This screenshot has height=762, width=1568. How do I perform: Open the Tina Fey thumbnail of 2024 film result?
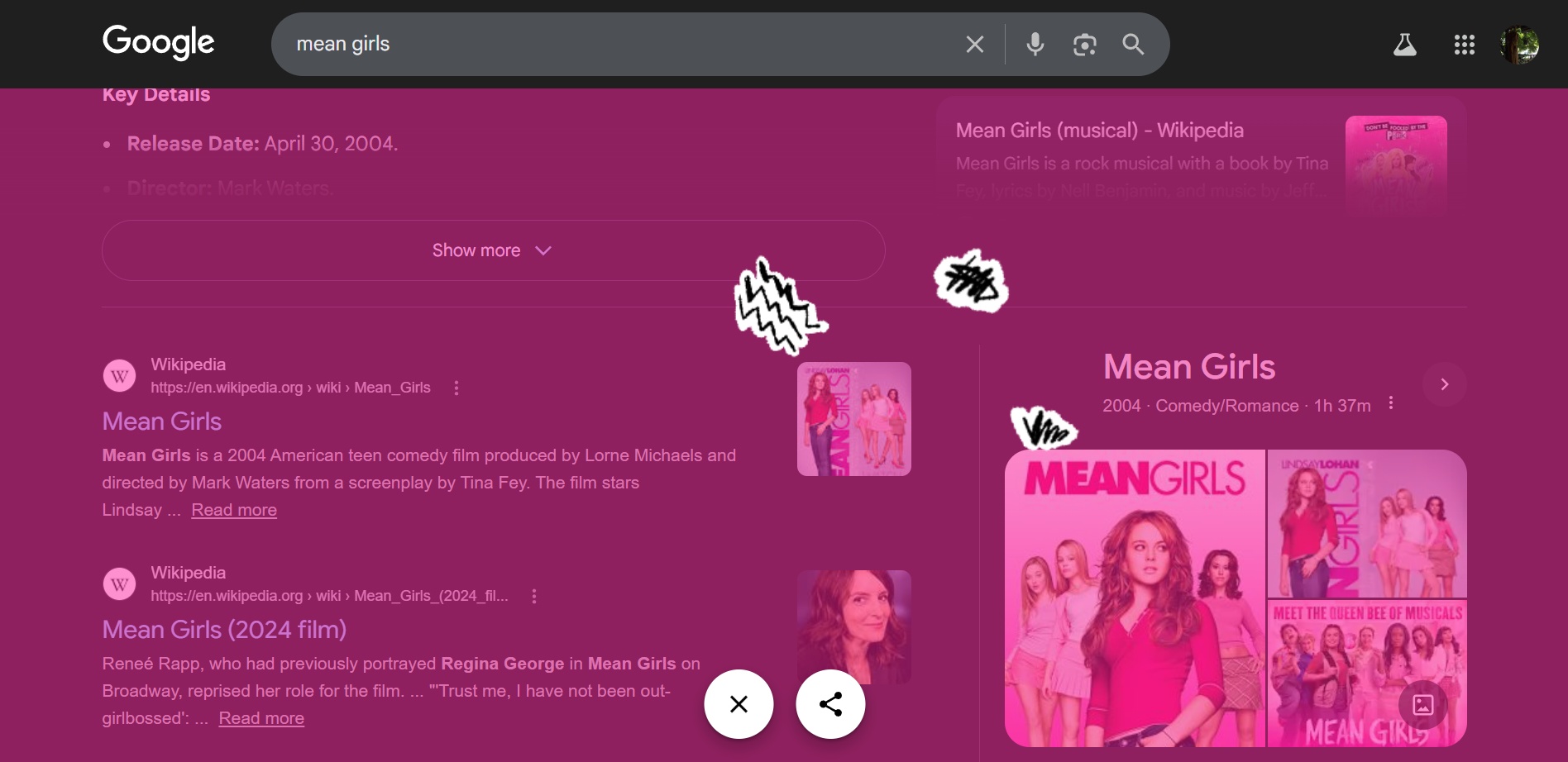pos(854,627)
